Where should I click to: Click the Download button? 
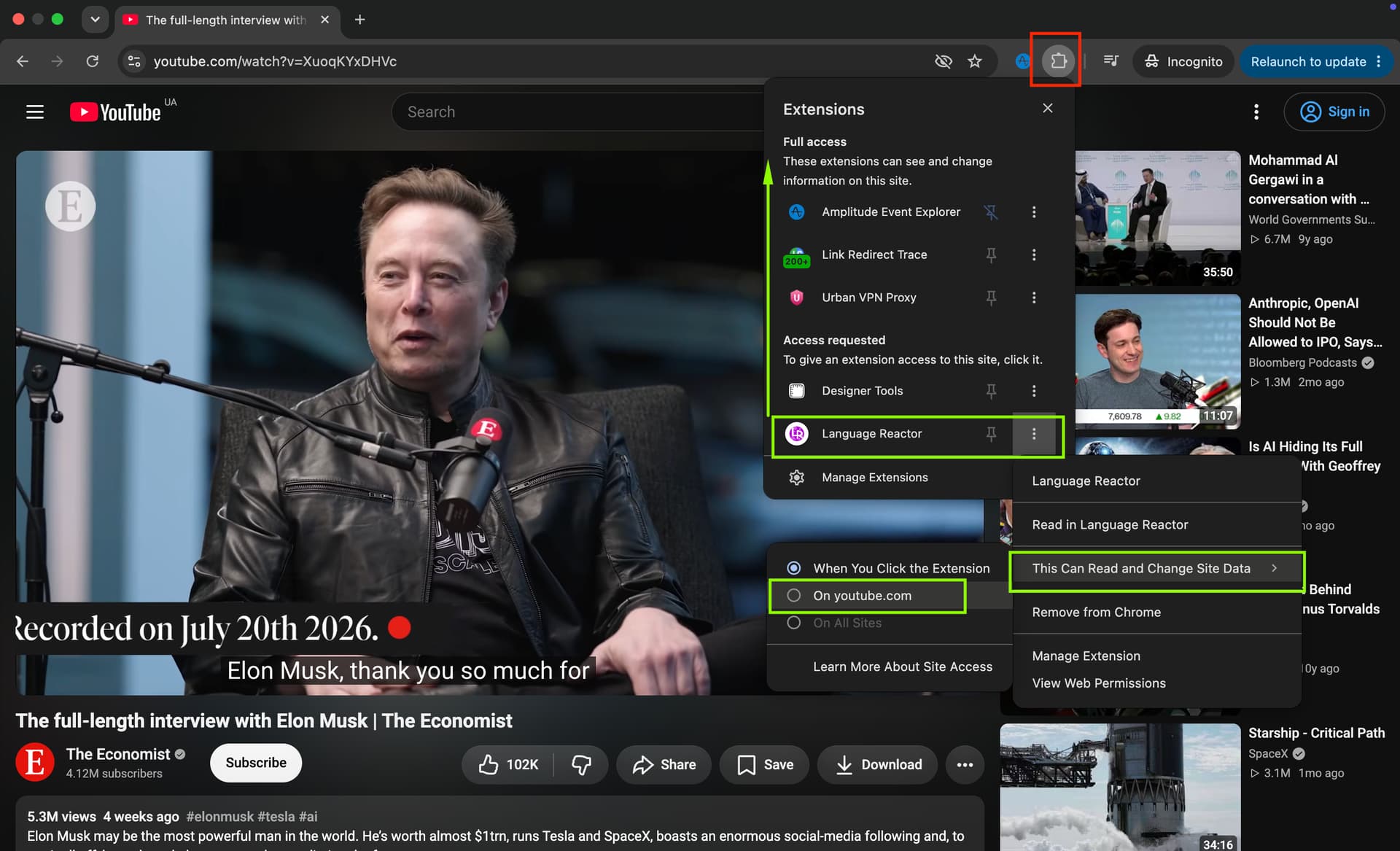[x=878, y=764]
